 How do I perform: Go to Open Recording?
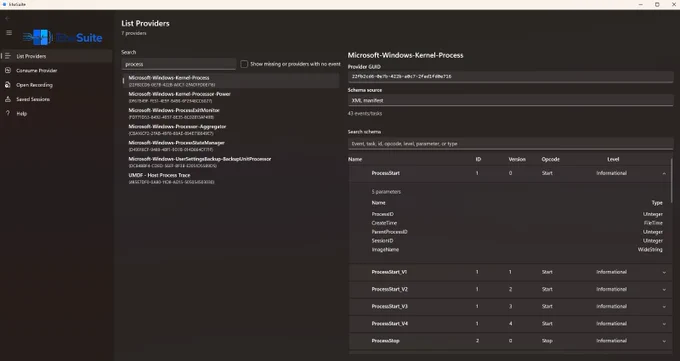point(56,85)
